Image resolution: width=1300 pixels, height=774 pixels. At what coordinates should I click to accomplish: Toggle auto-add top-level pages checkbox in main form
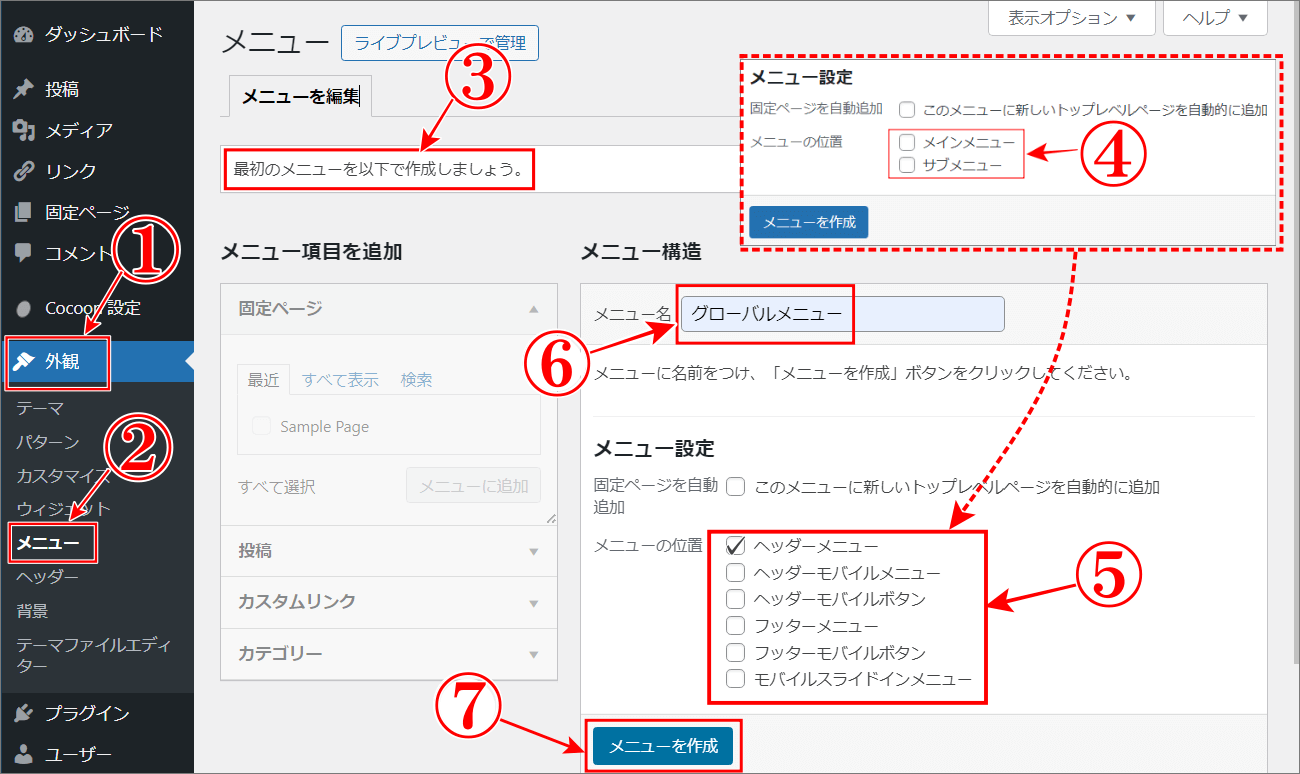click(736, 487)
